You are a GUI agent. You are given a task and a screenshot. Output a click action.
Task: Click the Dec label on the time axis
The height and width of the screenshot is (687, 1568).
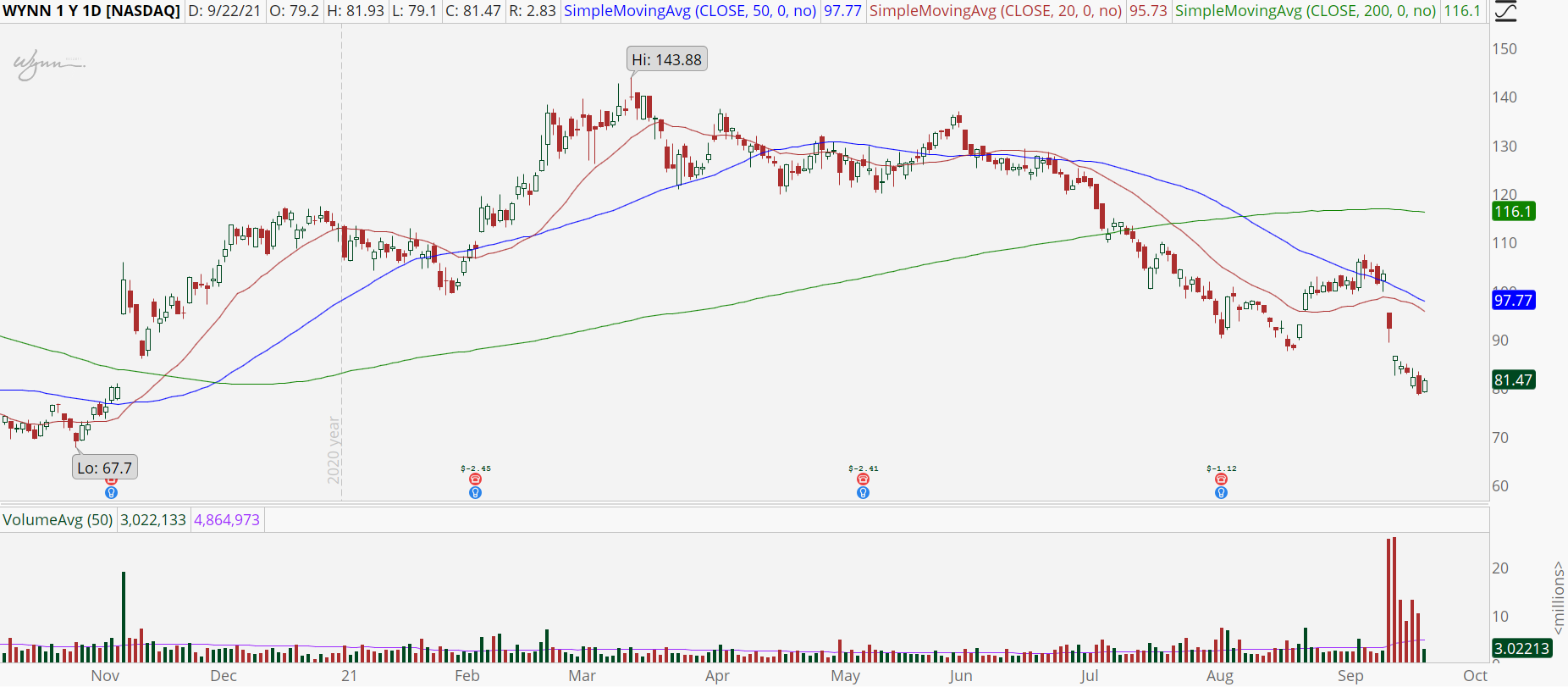[x=224, y=675]
